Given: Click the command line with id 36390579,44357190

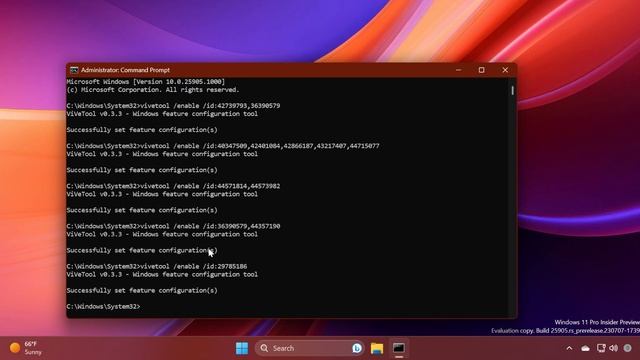Looking at the screenshot, I should (173, 226).
